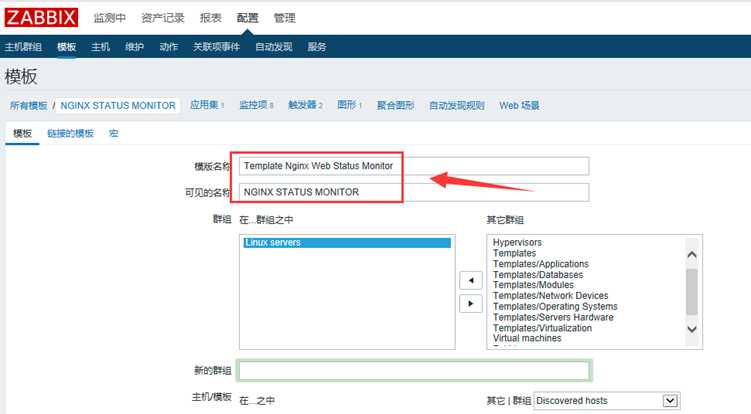
Task: Click the ZABBIX logo
Action: 41,18
